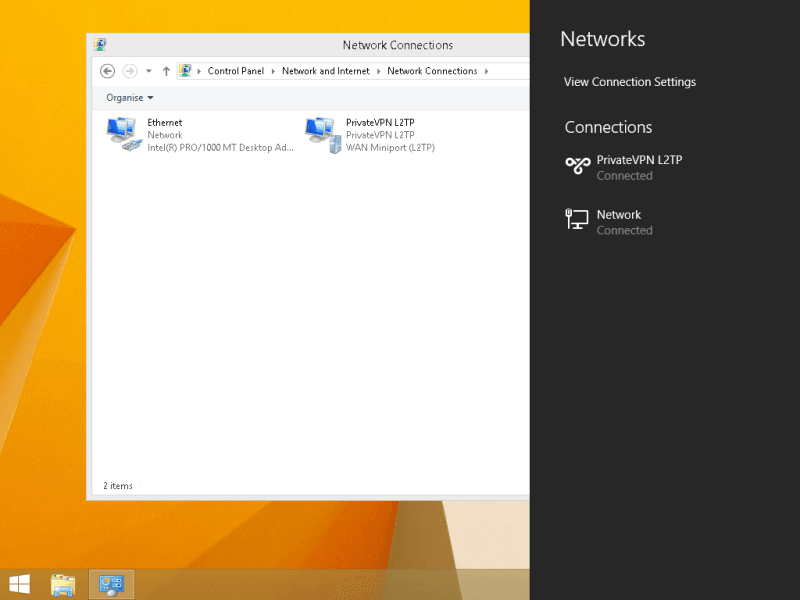Click the Network Connections breadcrumb segment

[x=432, y=71]
